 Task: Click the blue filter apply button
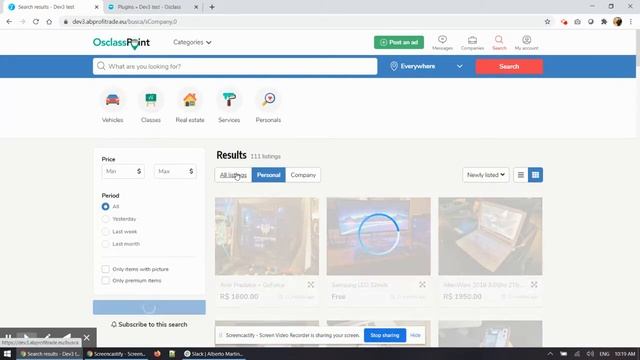click(149, 307)
